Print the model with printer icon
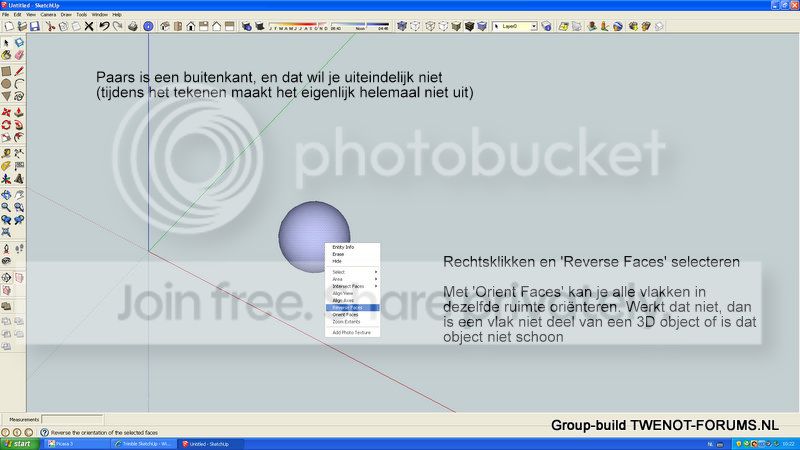800x450 pixels. (x=133, y=26)
